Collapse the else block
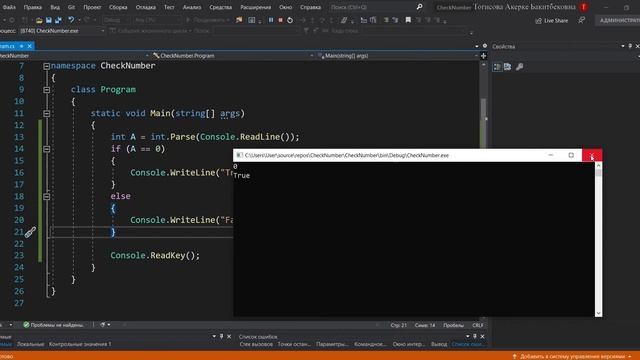Screen dimensions: 640x360 click(x=47, y=197)
